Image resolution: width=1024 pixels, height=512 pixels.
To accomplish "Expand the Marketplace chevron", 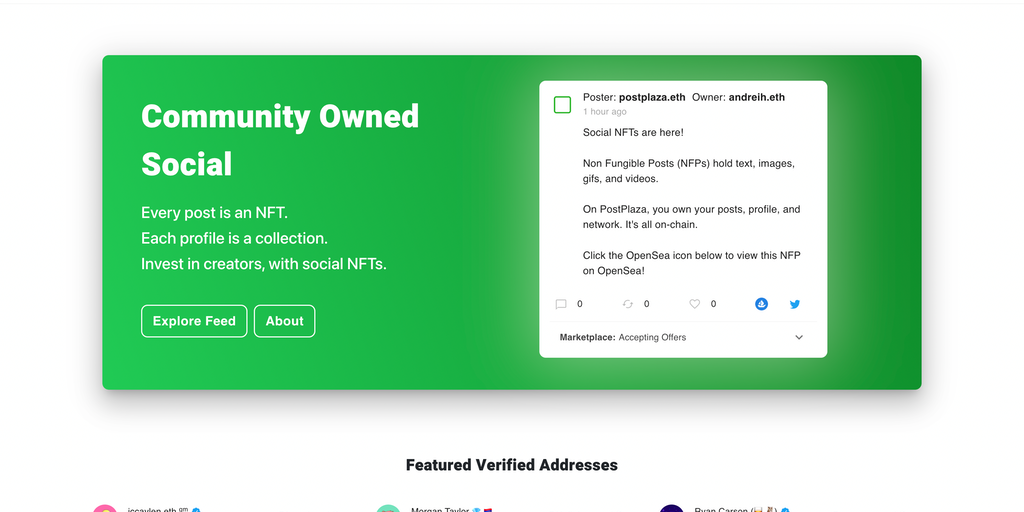I will point(799,338).
